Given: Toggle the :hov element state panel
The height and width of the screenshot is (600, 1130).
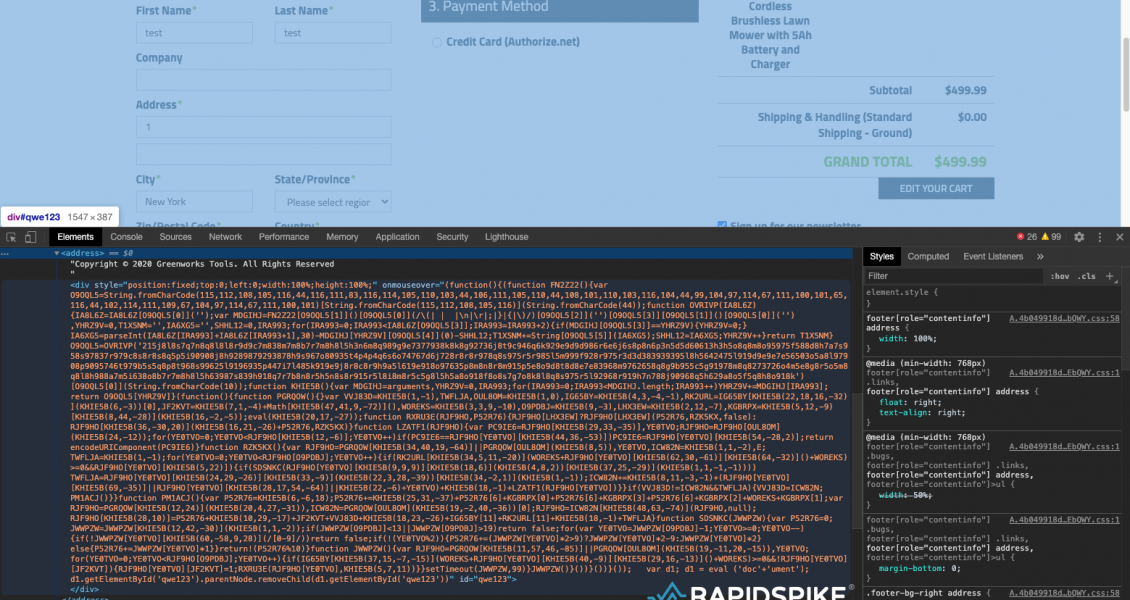Looking at the screenshot, I should (x=1059, y=276).
